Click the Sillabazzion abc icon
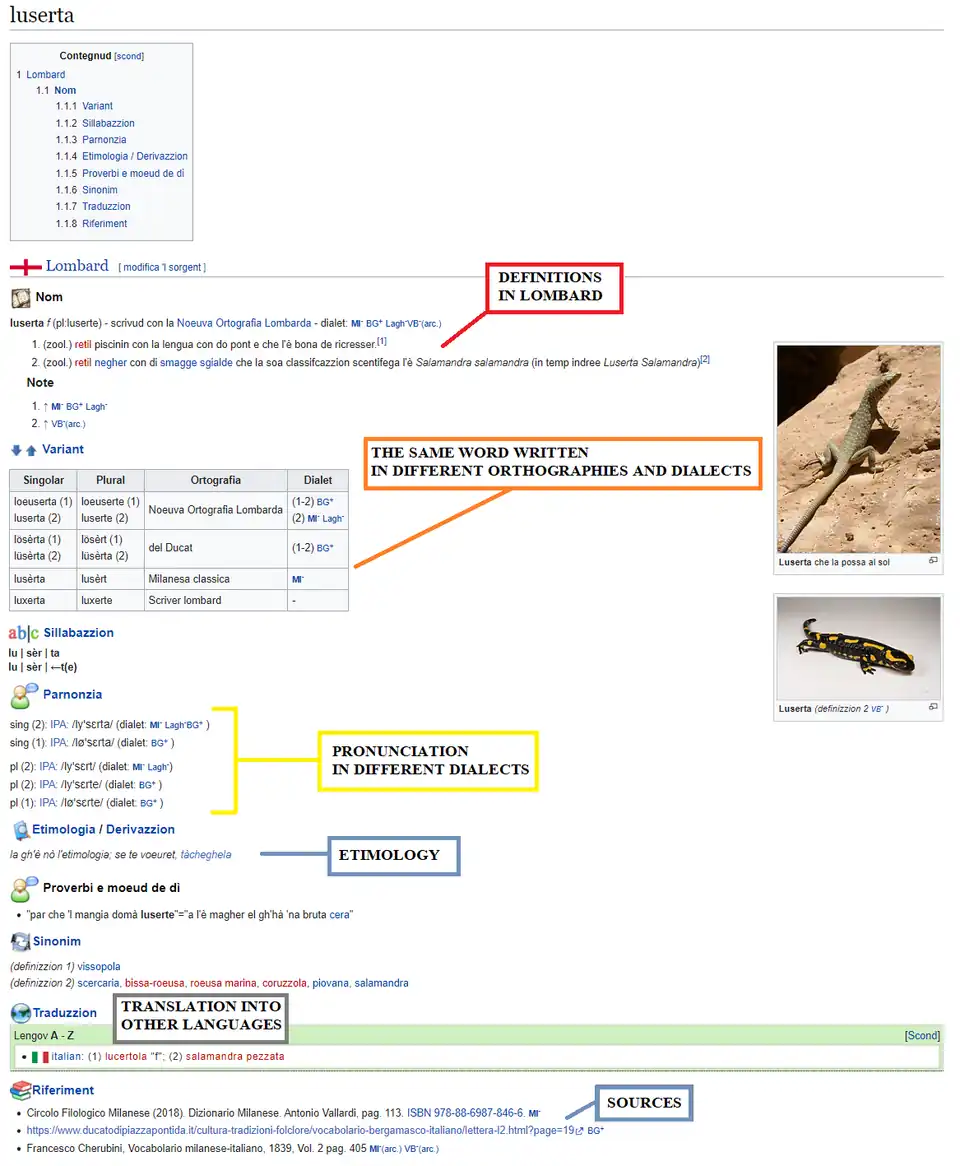This screenshot has height=1166, width=960. point(23,633)
